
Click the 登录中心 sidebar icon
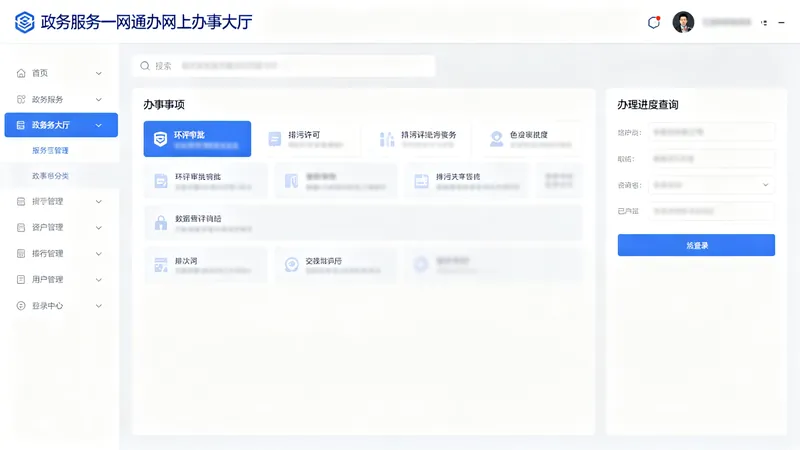(21, 306)
